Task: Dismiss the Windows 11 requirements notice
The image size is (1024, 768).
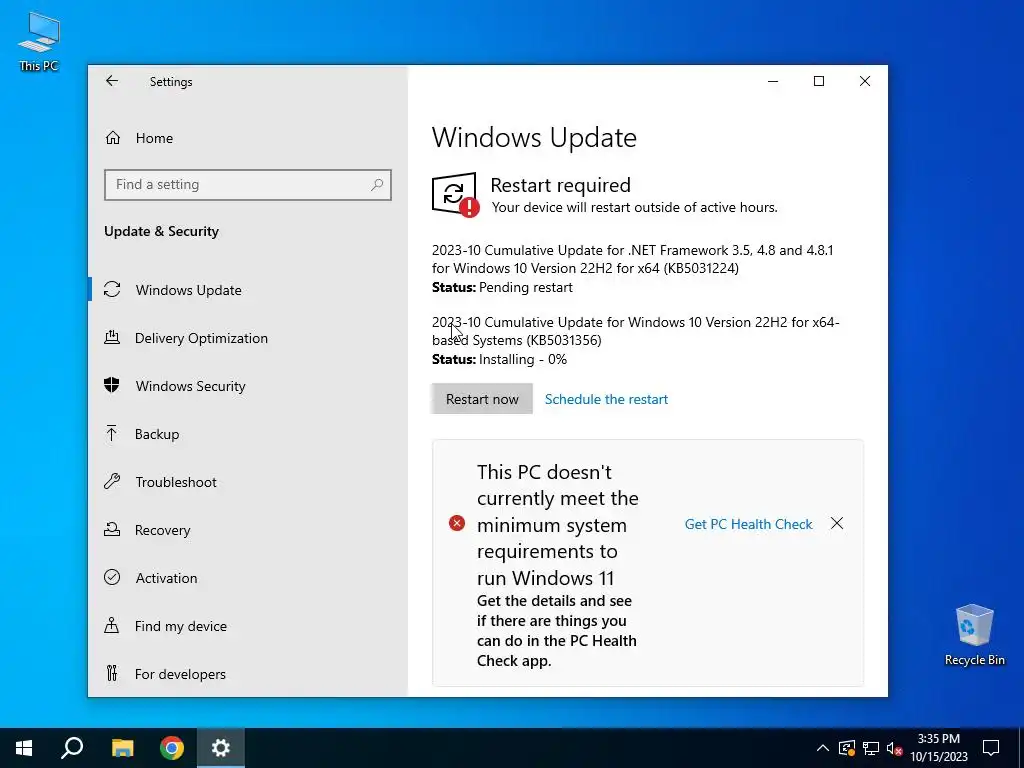Action: pyautogui.click(x=837, y=523)
